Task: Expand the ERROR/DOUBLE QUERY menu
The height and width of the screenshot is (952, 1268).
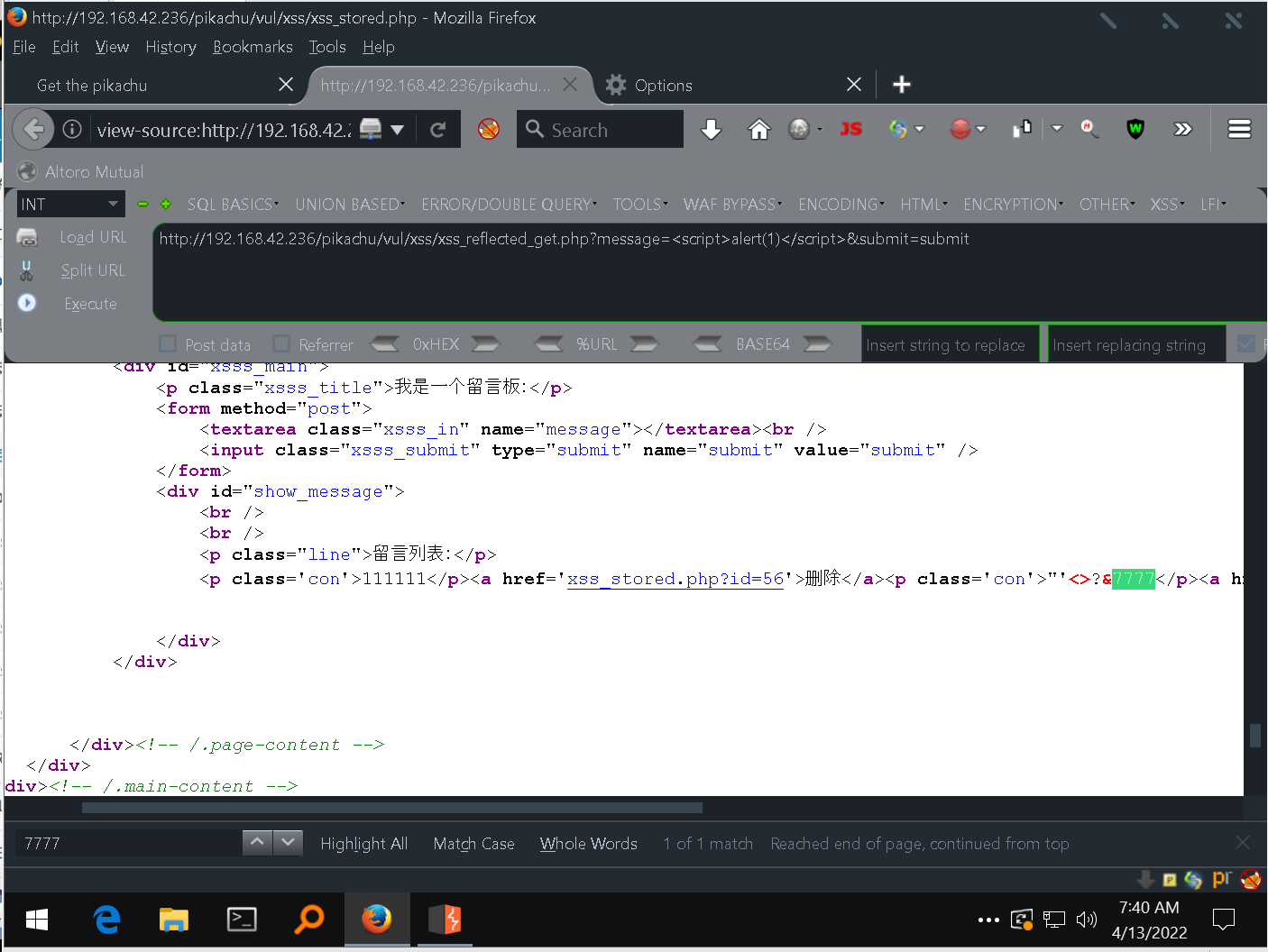Action: pos(509,205)
